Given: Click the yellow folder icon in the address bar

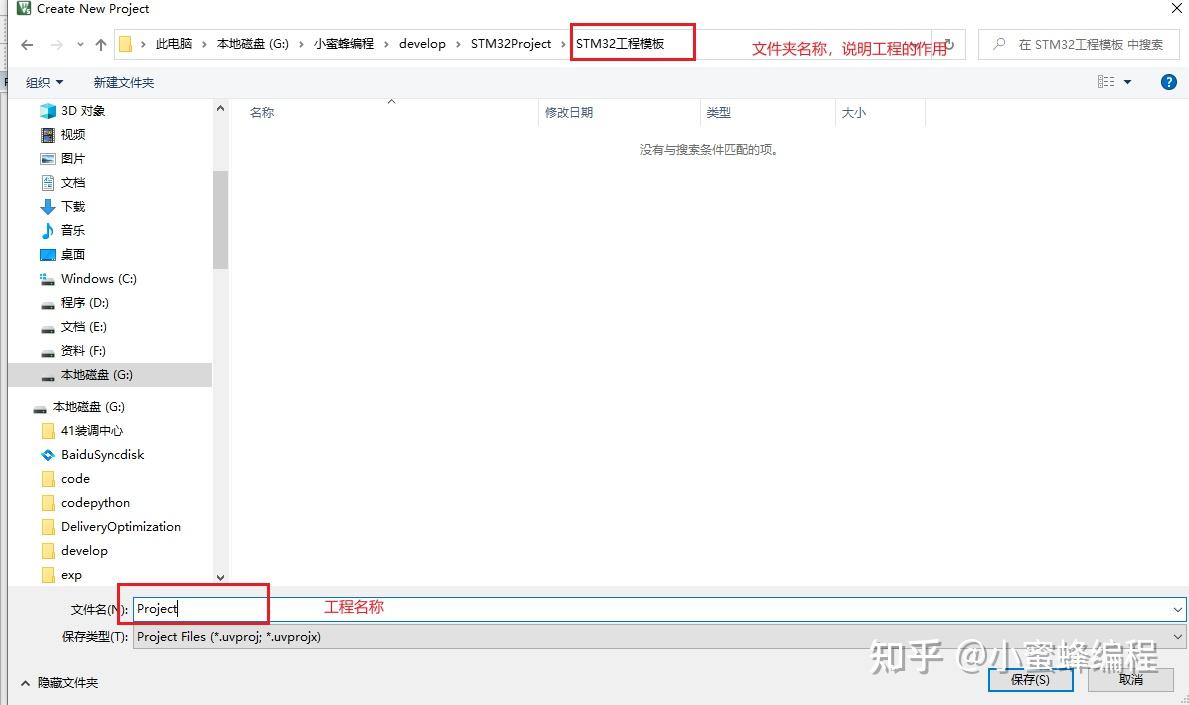Looking at the screenshot, I should coord(126,43).
